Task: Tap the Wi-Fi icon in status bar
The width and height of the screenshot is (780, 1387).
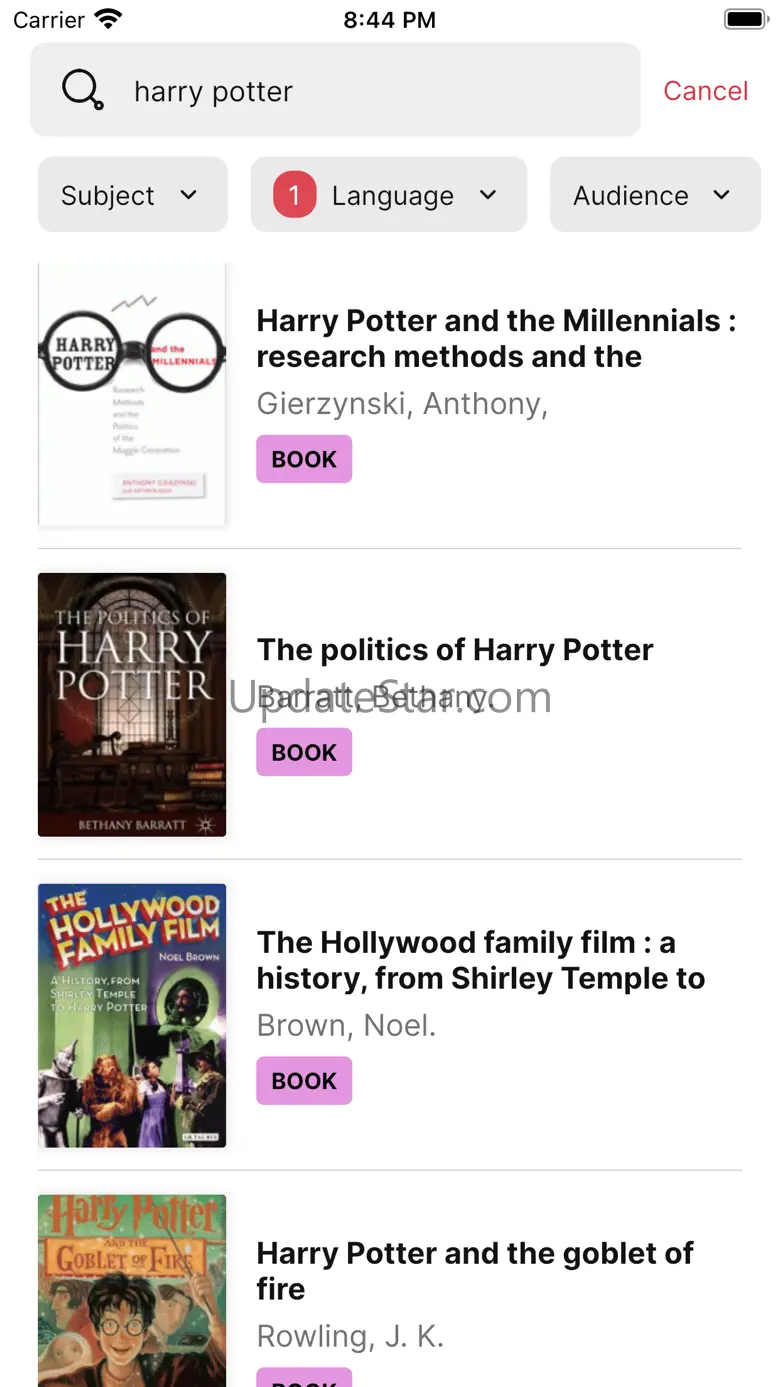Action: (x=108, y=19)
